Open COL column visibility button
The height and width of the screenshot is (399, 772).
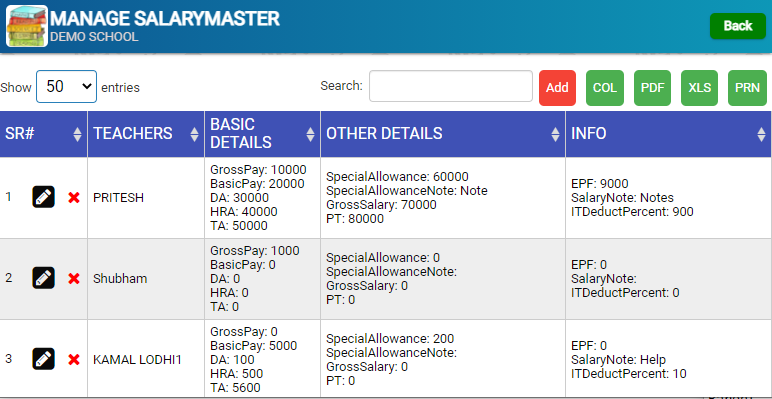click(605, 88)
